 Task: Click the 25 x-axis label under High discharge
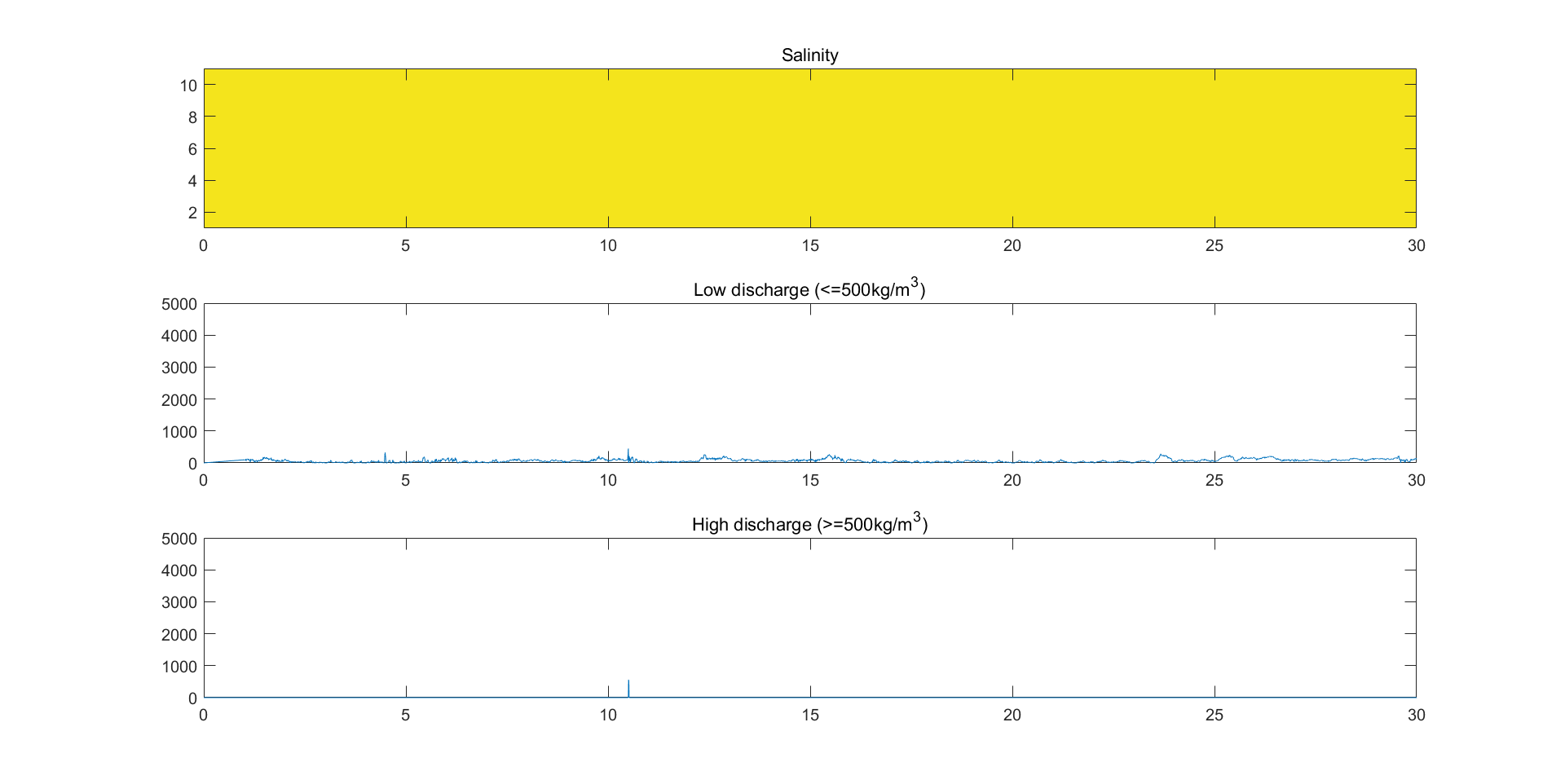click(x=1214, y=715)
